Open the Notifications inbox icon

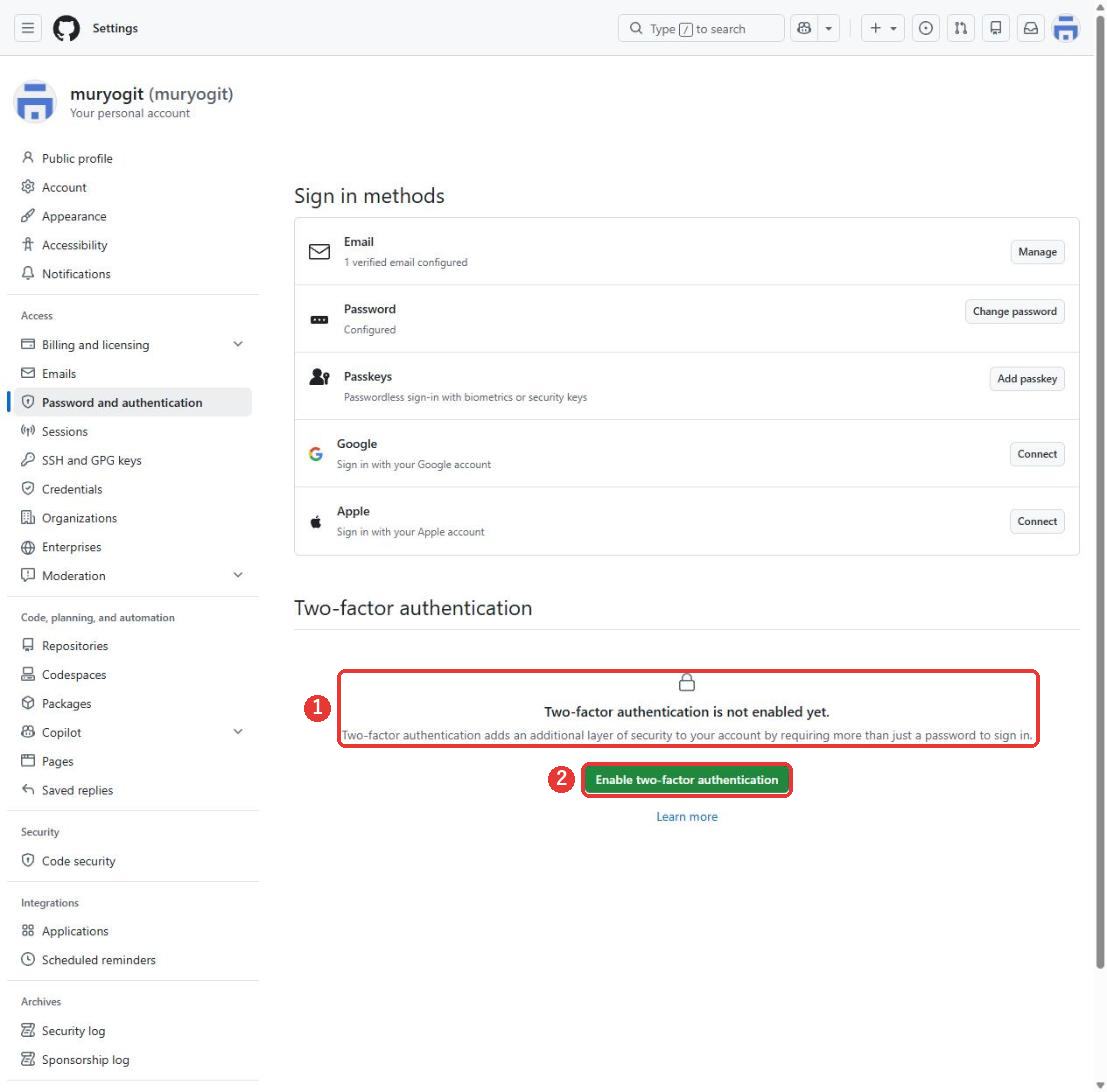click(x=1031, y=28)
